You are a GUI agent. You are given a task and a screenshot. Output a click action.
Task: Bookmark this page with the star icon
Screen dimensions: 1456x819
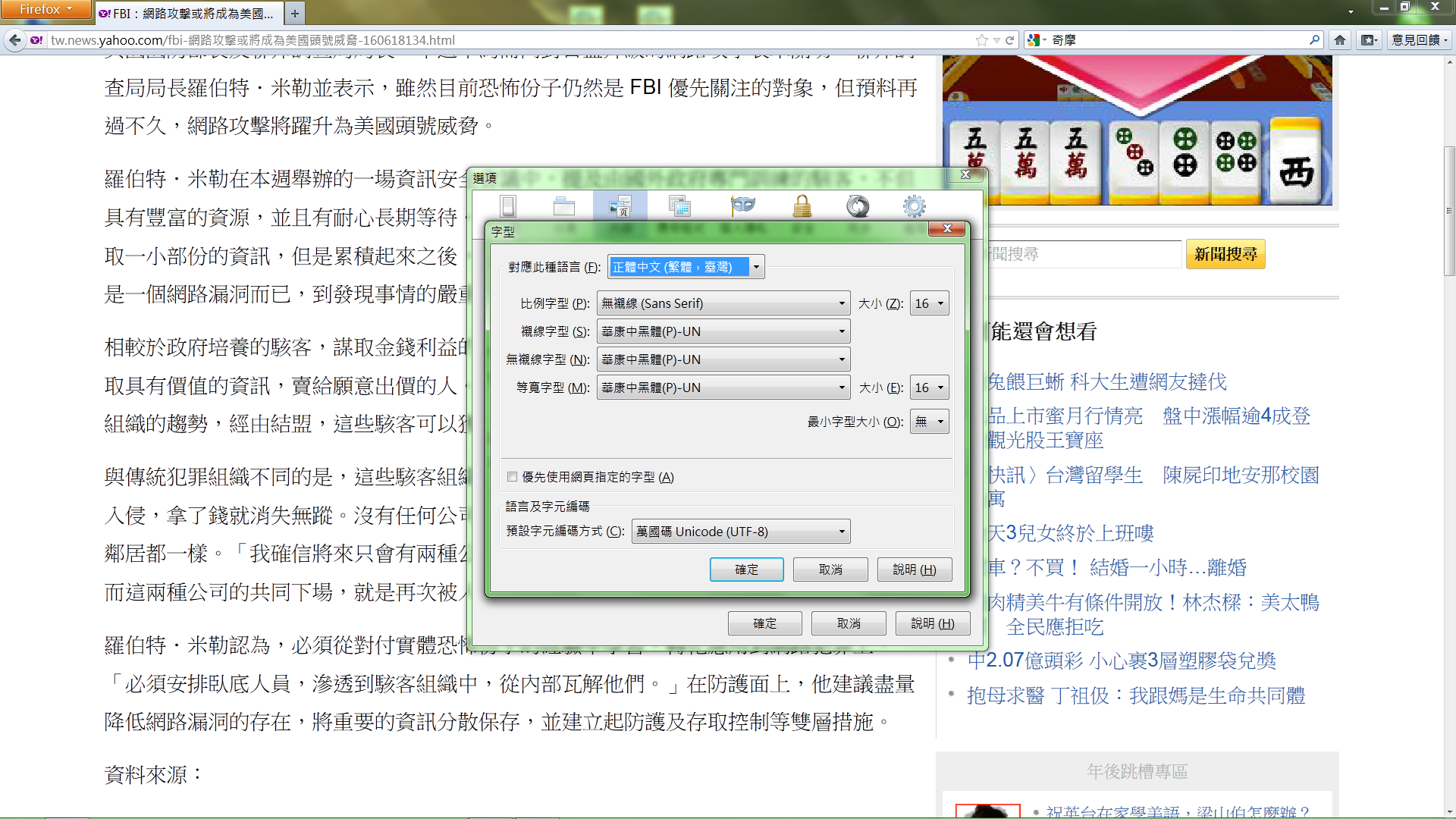(x=982, y=40)
